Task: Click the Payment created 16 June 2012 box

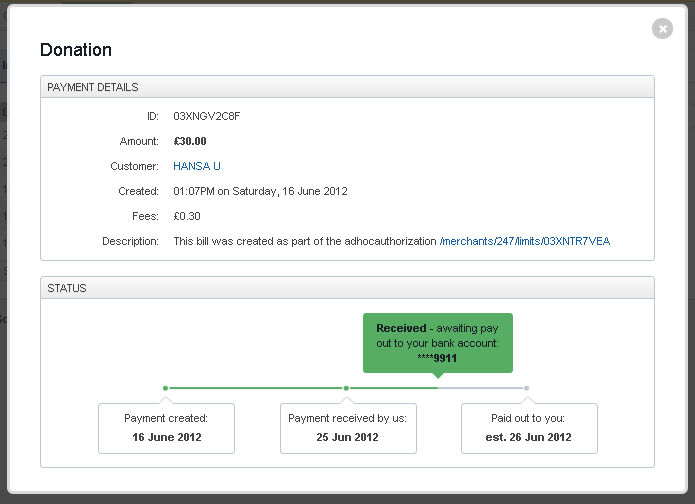Action: pyautogui.click(x=166, y=428)
